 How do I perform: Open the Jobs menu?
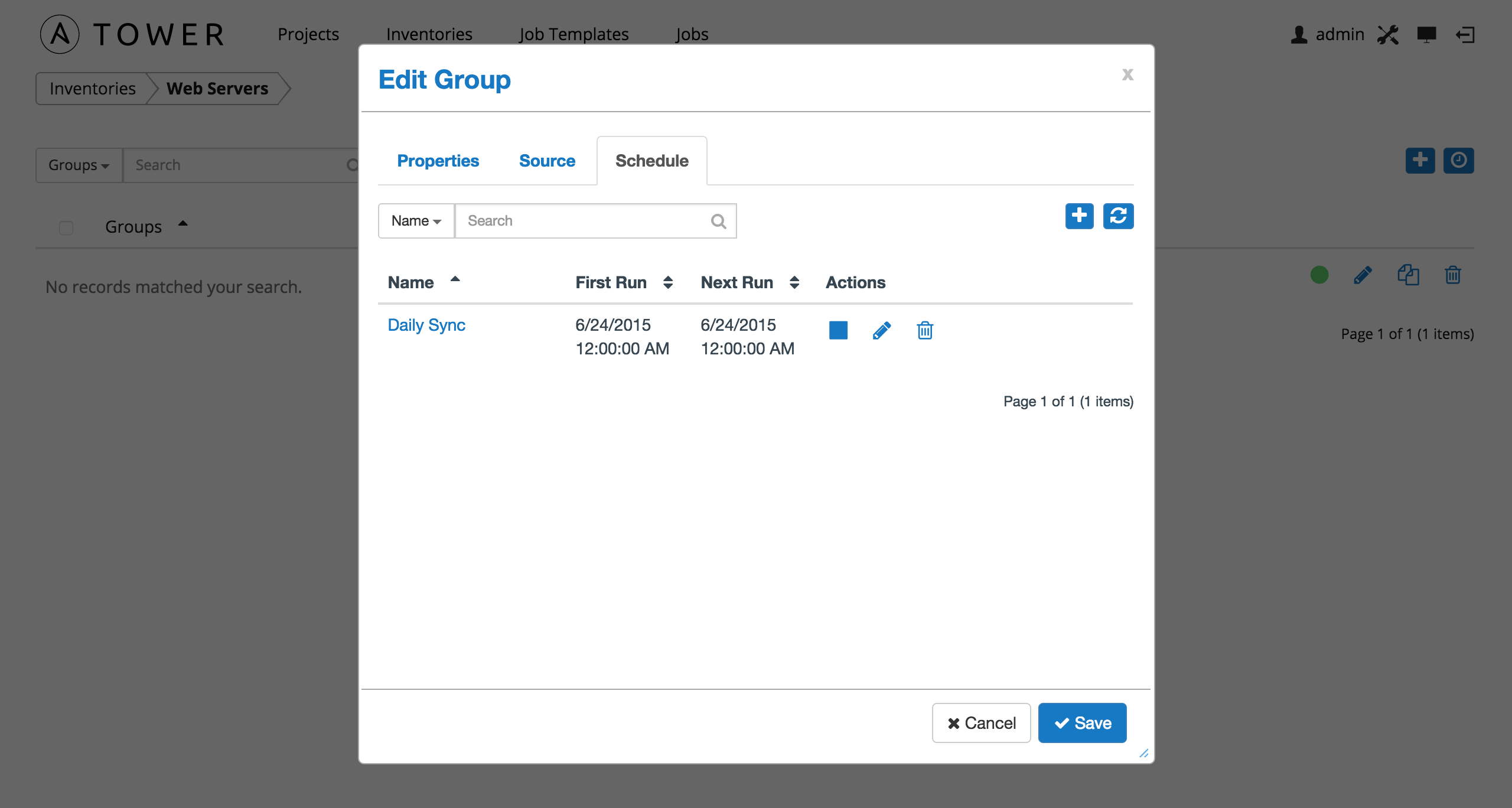pos(692,34)
